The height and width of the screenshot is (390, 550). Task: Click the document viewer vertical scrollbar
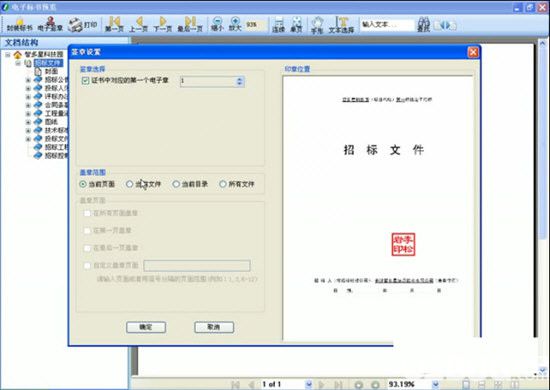point(543,207)
